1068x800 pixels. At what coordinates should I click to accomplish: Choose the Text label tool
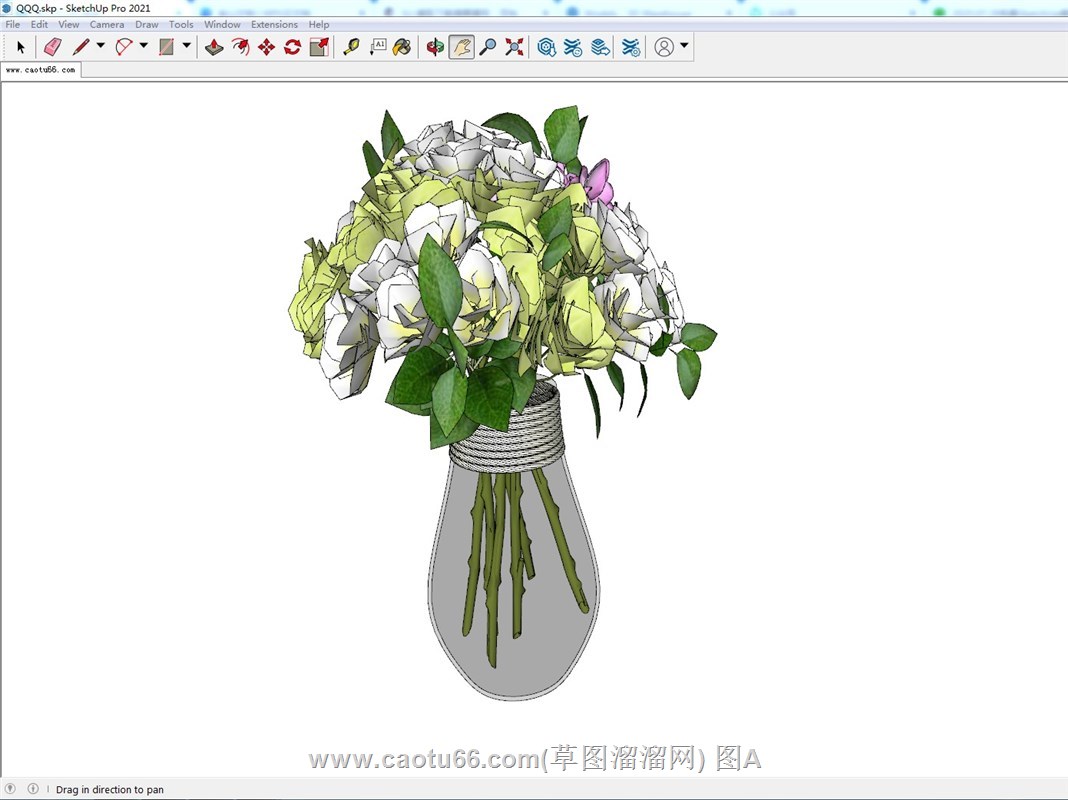tap(378, 47)
